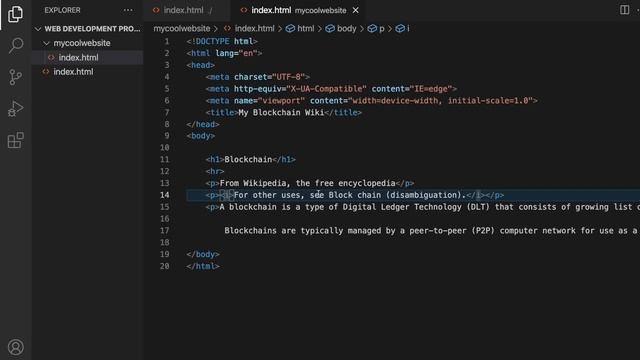The height and width of the screenshot is (360, 640).
Task: Click line number 20 in gutter
Action: click(x=164, y=266)
